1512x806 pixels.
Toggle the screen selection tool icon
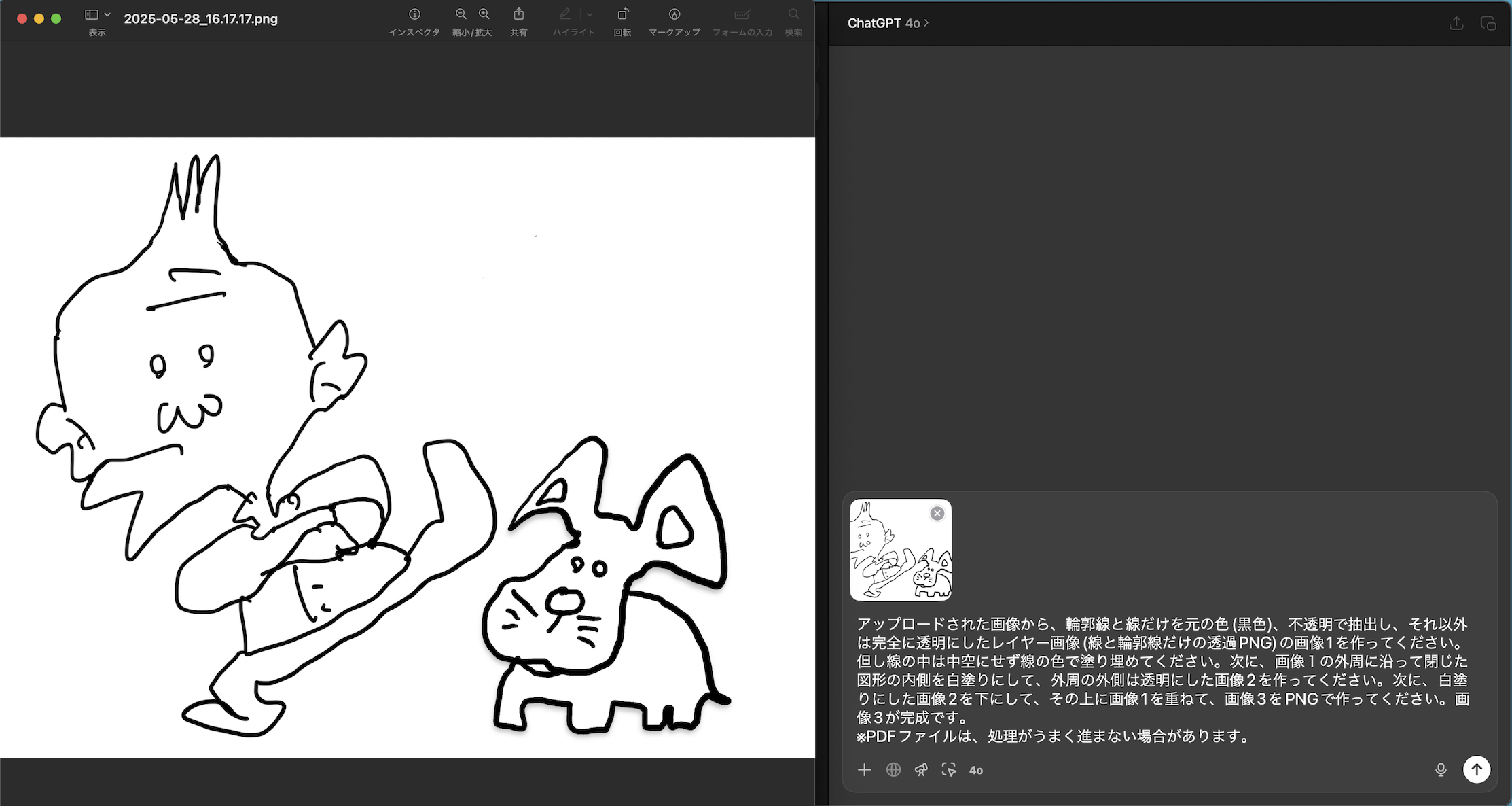tap(949, 769)
